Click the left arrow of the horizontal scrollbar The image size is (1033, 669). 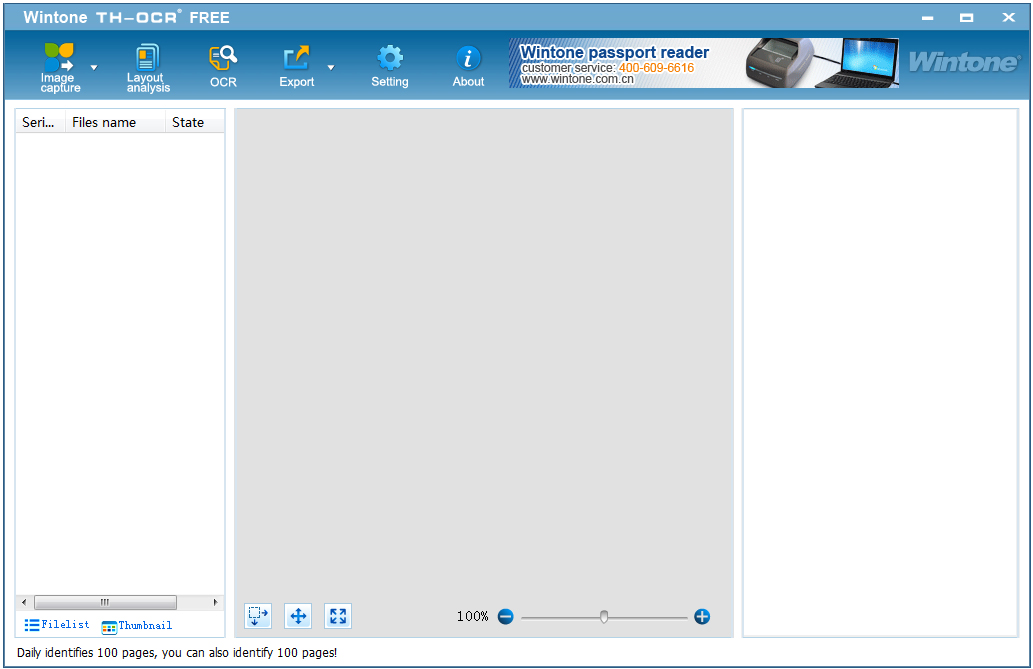point(23,602)
